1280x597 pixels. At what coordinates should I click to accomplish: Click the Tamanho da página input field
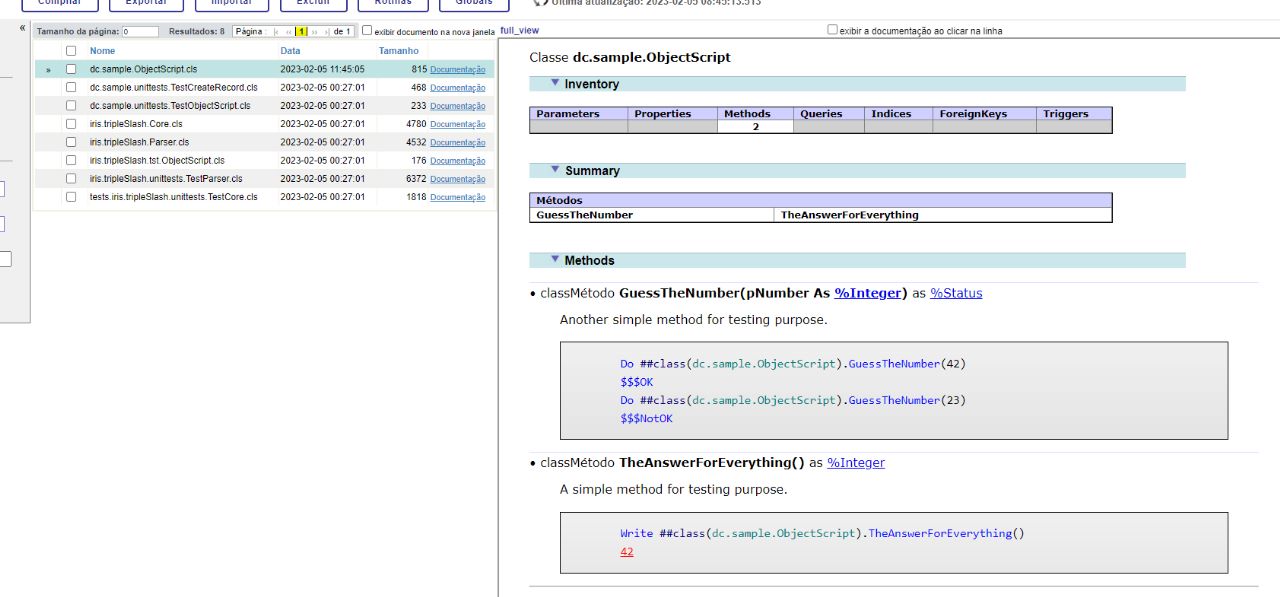(140, 32)
